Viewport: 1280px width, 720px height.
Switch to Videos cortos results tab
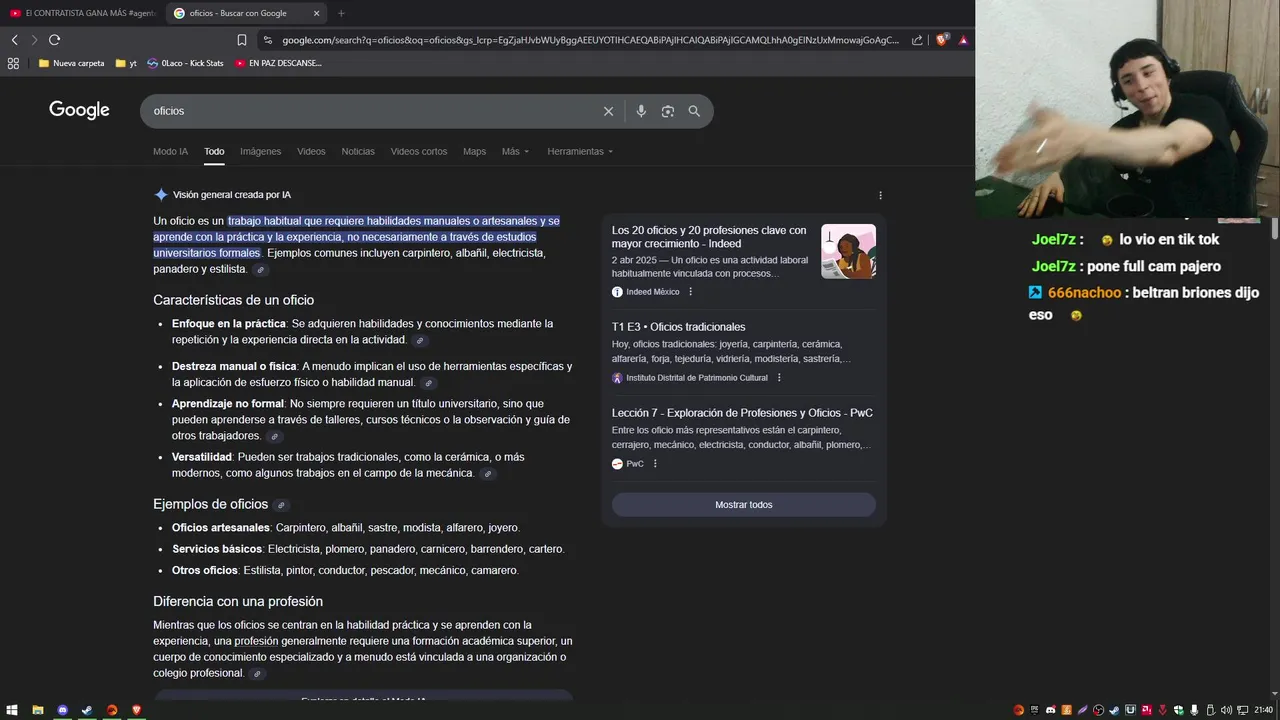(x=419, y=152)
